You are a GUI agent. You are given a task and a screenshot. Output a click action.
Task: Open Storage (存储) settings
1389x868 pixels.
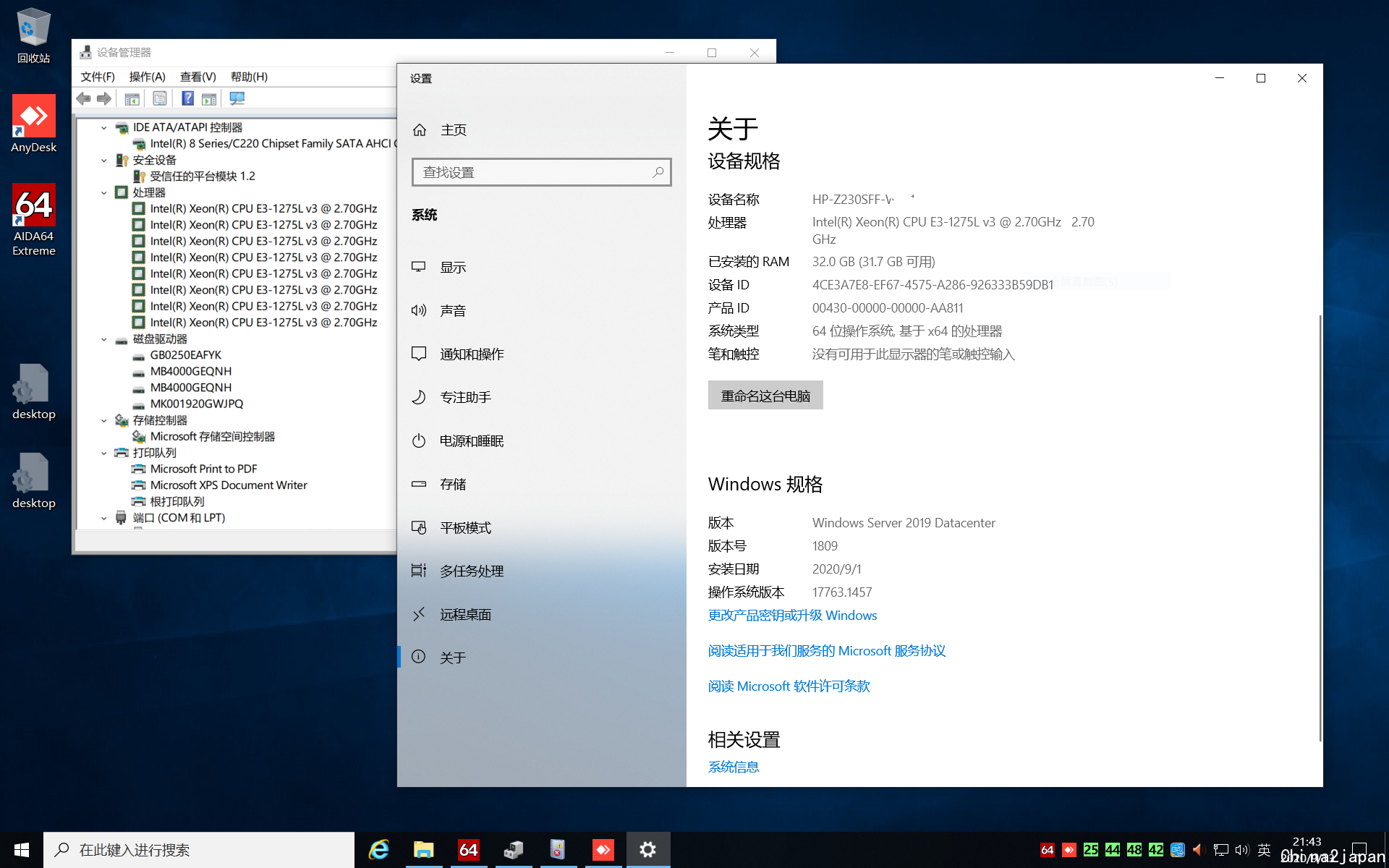pos(541,485)
